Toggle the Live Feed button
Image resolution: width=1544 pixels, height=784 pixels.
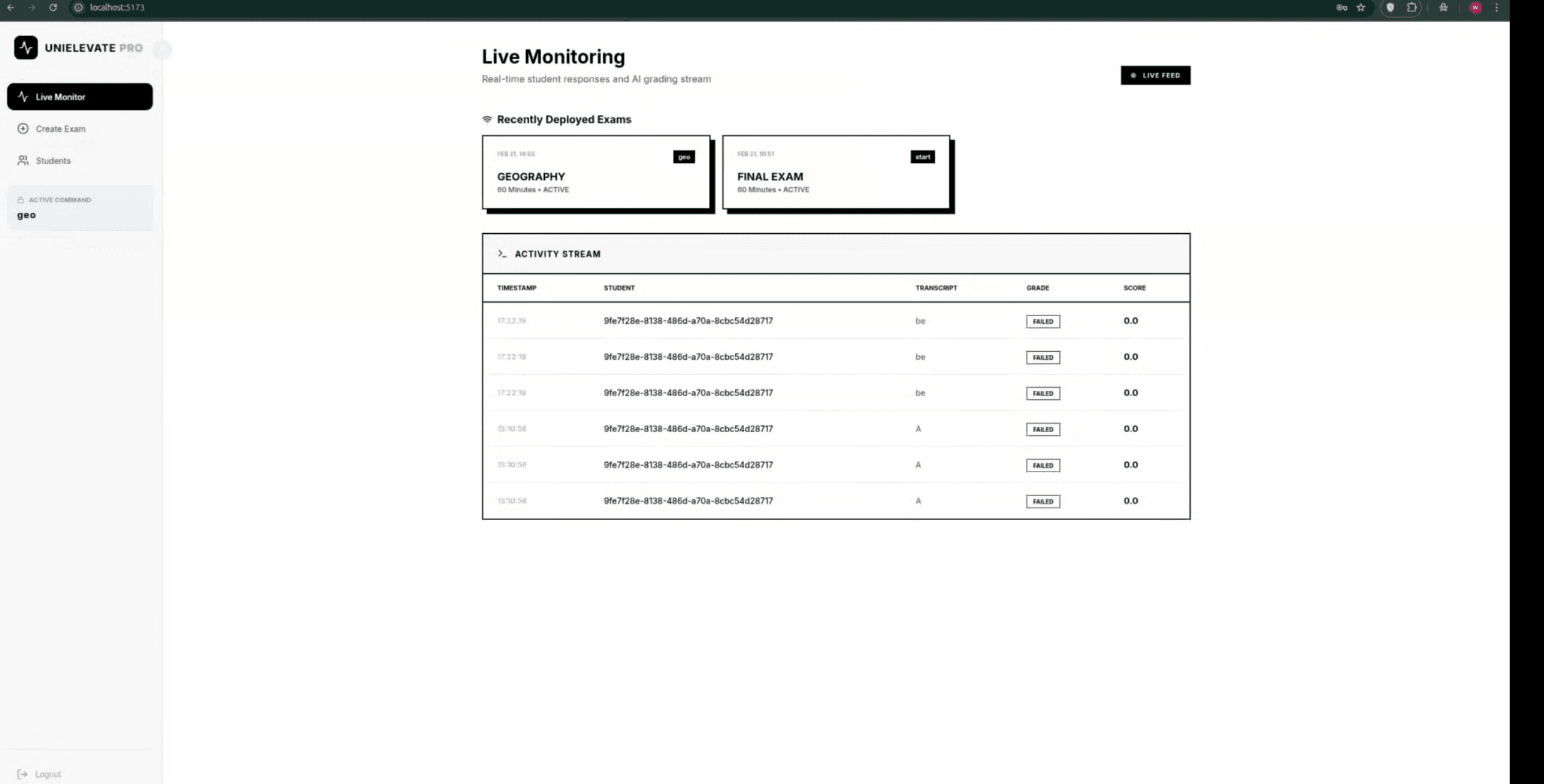pyautogui.click(x=1155, y=75)
